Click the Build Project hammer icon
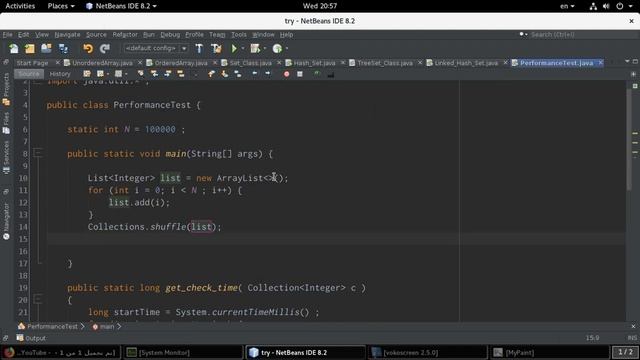The height and width of the screenshot is (360, 640). tap(199, 49)
